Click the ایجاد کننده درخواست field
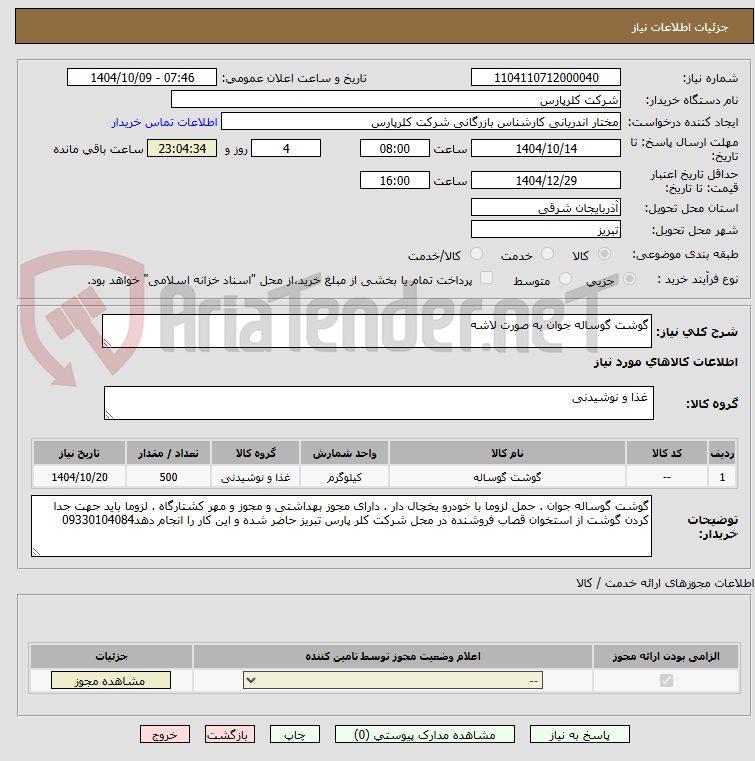Screen dimensions: 755x761 click(421, 121)
